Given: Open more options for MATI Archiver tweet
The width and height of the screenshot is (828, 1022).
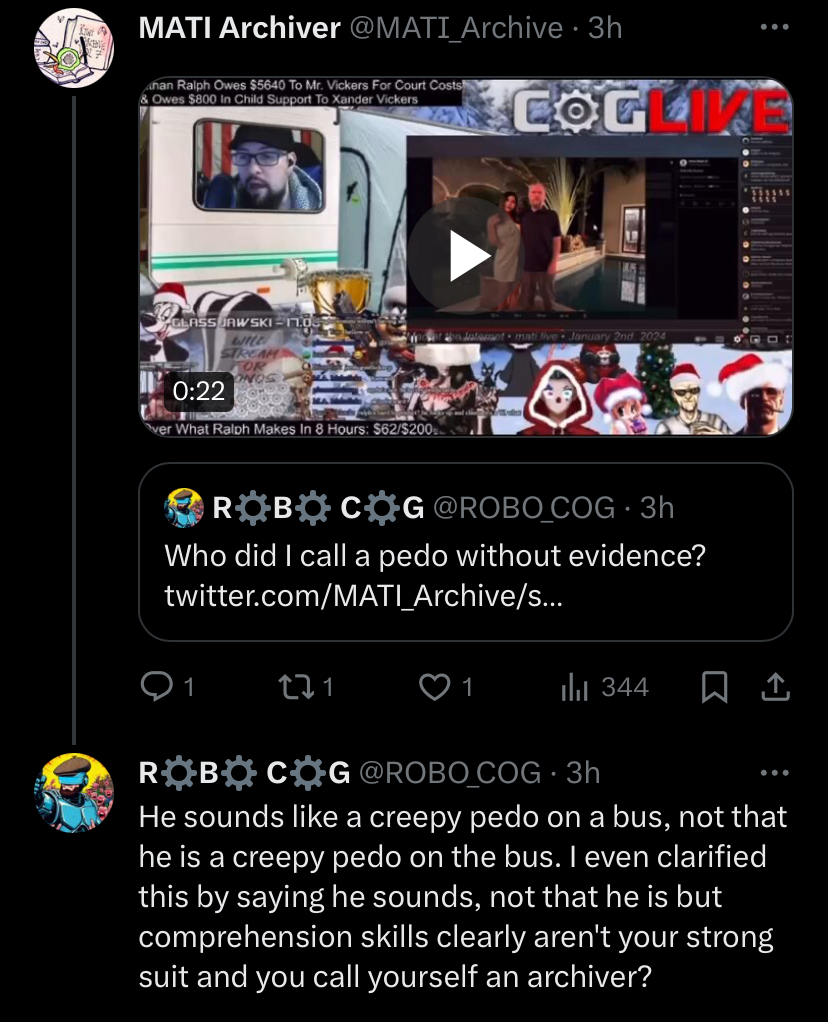Looking at the screenshot, I should click(x=775, y=27).
